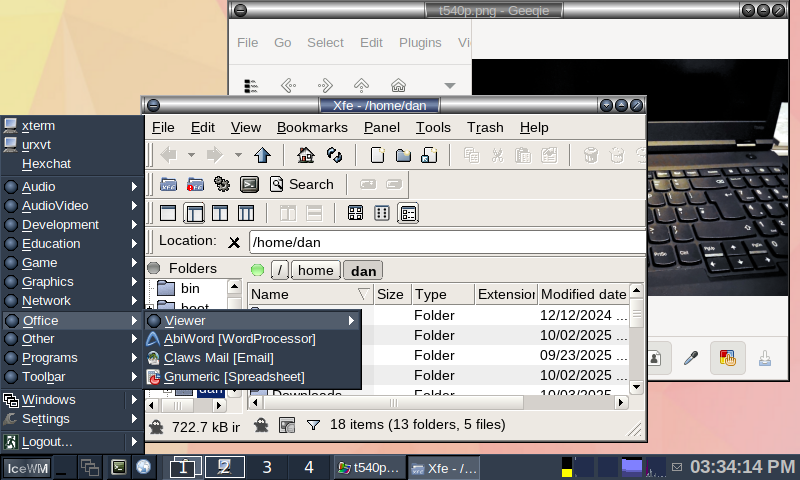Open the back history dropdown arrow
The image size is (800, 480).
pyautogui.click(x=190, y=155)
